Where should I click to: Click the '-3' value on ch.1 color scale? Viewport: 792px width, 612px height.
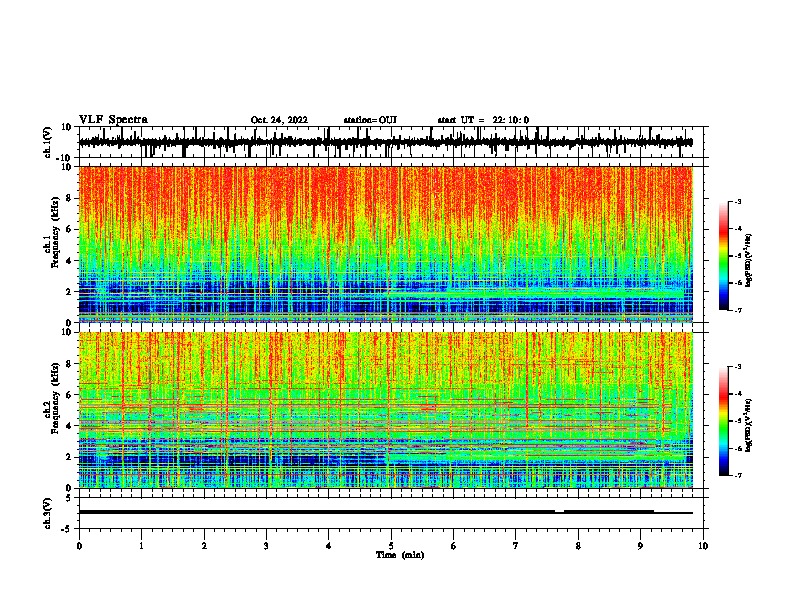point(738,202)
